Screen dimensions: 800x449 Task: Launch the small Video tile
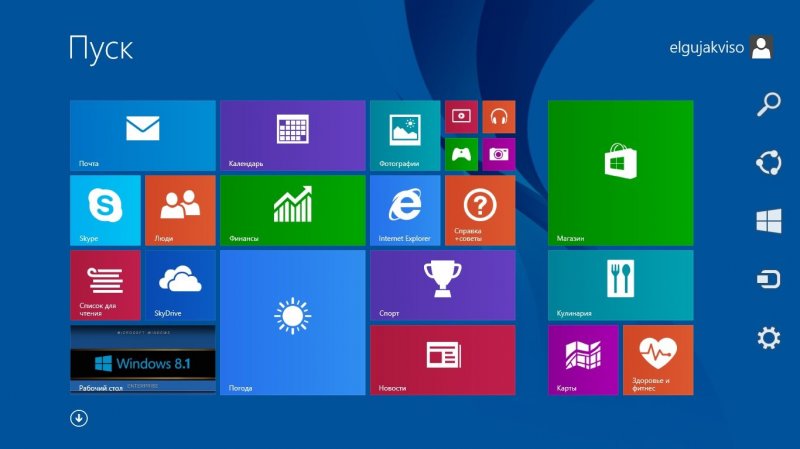click(x=461, y=117)
